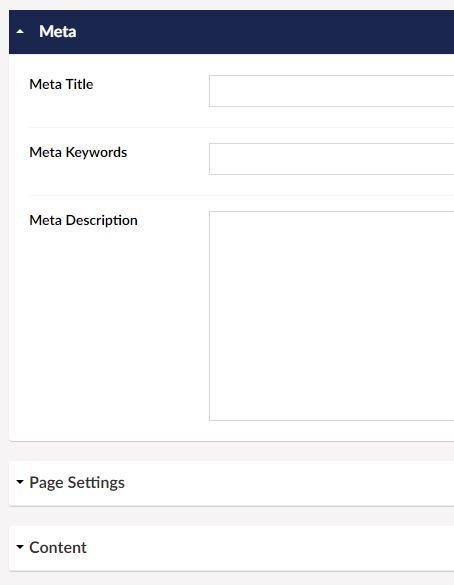This screenshot has height=585, width=454.
Task: Click the Meta Keywords label
Action: (x=78, y=152)
